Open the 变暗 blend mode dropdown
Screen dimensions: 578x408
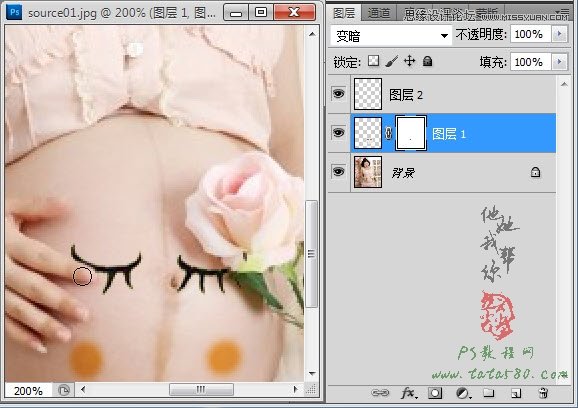[x=391, y=36]
